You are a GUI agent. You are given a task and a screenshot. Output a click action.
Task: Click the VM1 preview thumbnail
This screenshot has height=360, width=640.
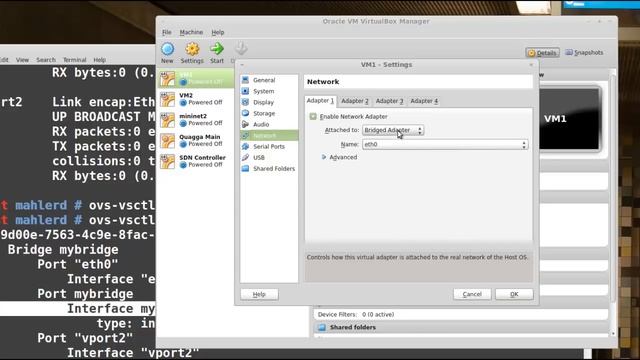pyautogui.click(x=570, y=119)
